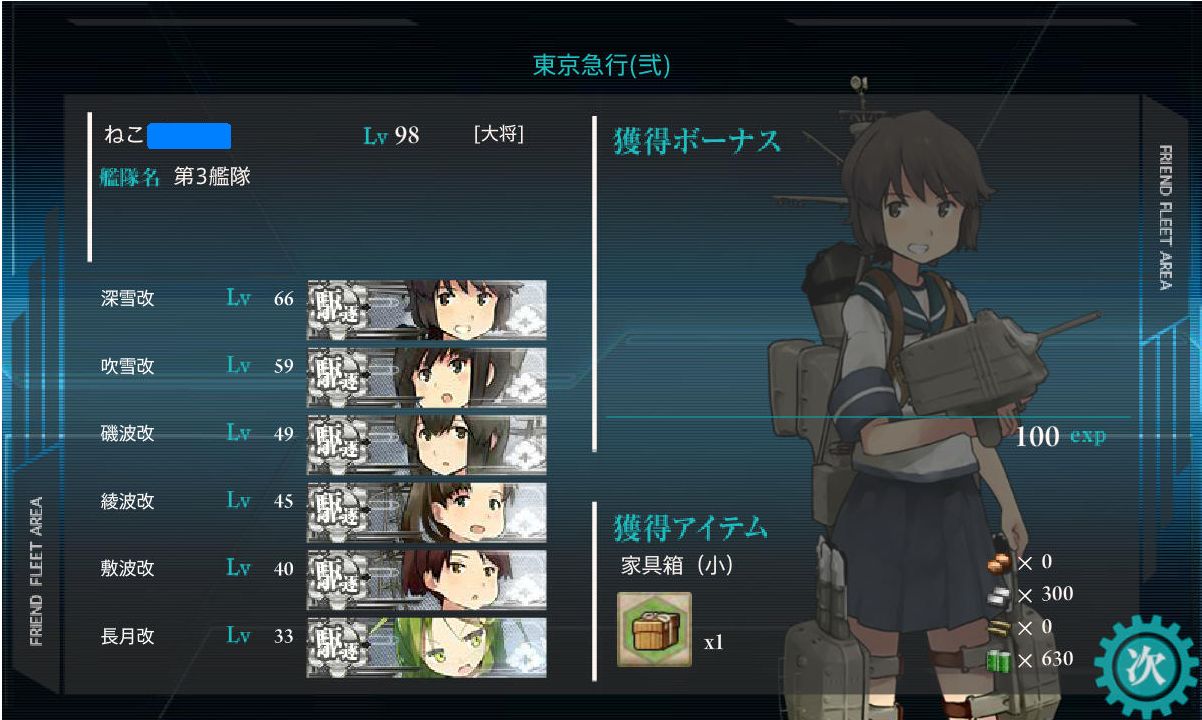1202x720 pixels.
Task: Click the ammo resource icon showing 300
Action: click(x=999, y=595)
